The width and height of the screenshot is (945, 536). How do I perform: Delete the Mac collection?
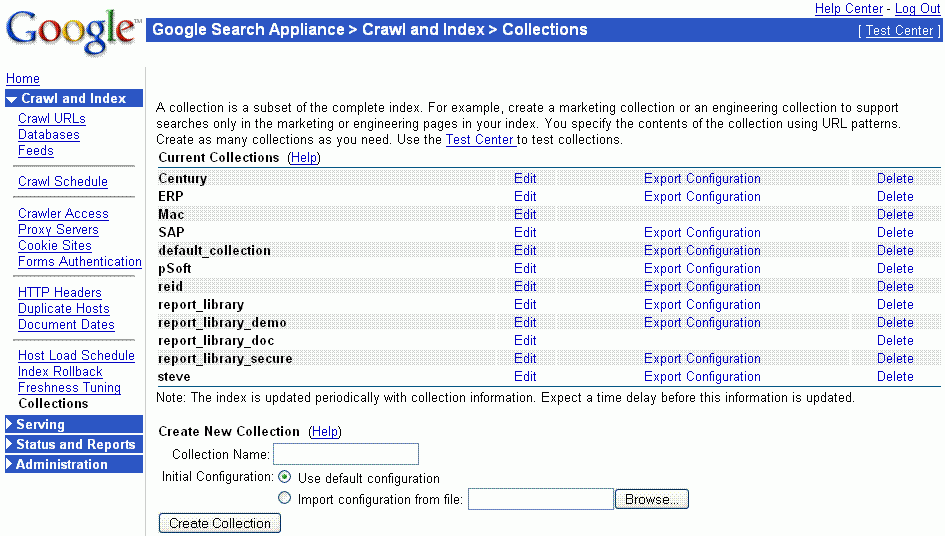pos(895,215)
